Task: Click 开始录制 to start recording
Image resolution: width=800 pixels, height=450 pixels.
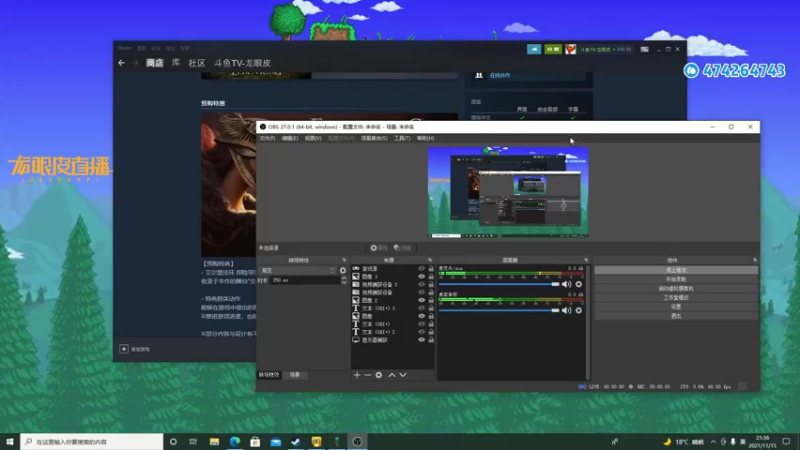Action: pyautogui.click(x=676, y=279)
